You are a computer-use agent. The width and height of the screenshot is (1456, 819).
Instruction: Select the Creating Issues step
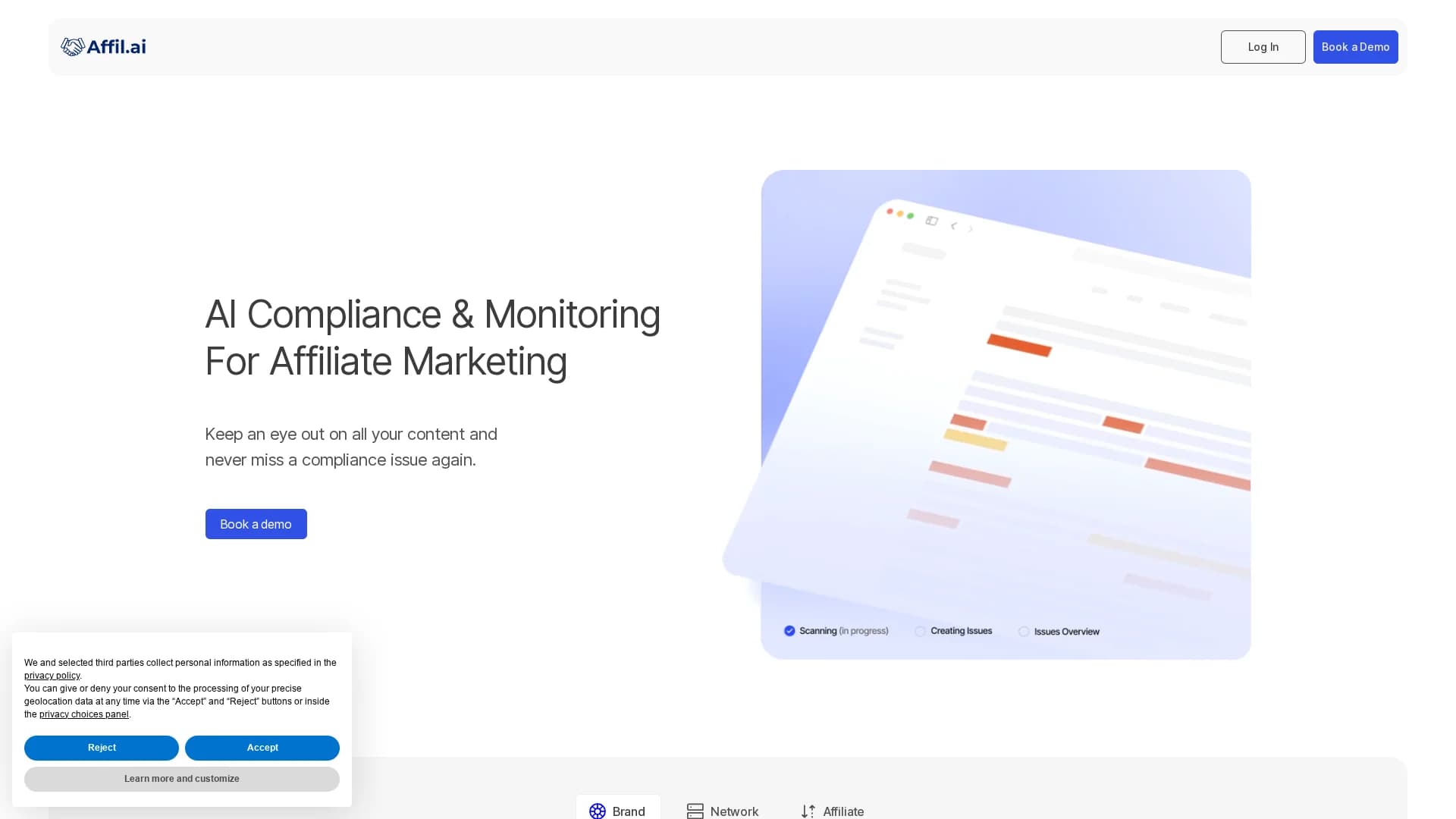tap(953, 631)
